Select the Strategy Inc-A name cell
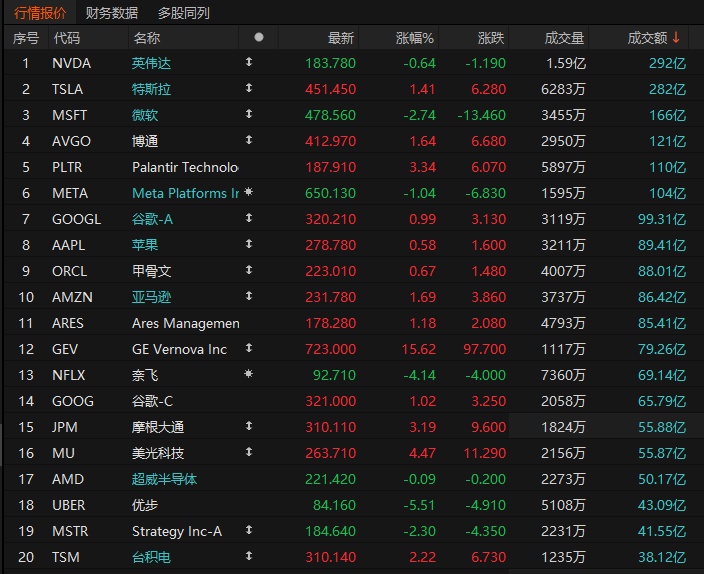Image resolution: width=704 pixels, height=574 pixels. (177, 531)
